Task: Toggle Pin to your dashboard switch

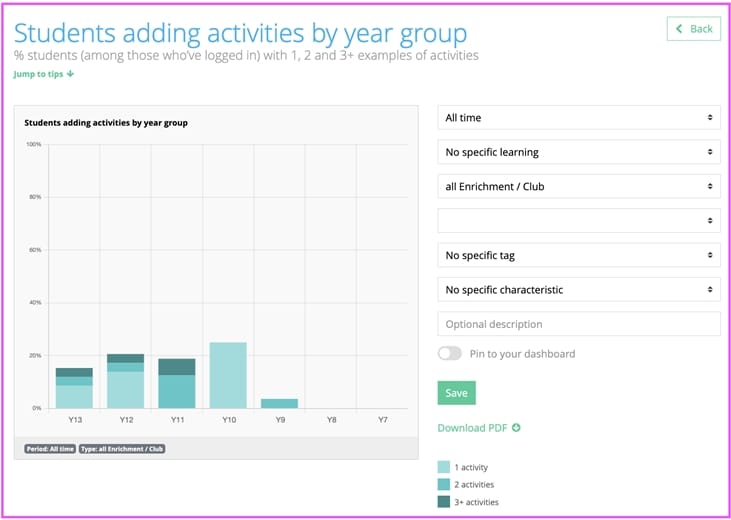Action: 449,354
